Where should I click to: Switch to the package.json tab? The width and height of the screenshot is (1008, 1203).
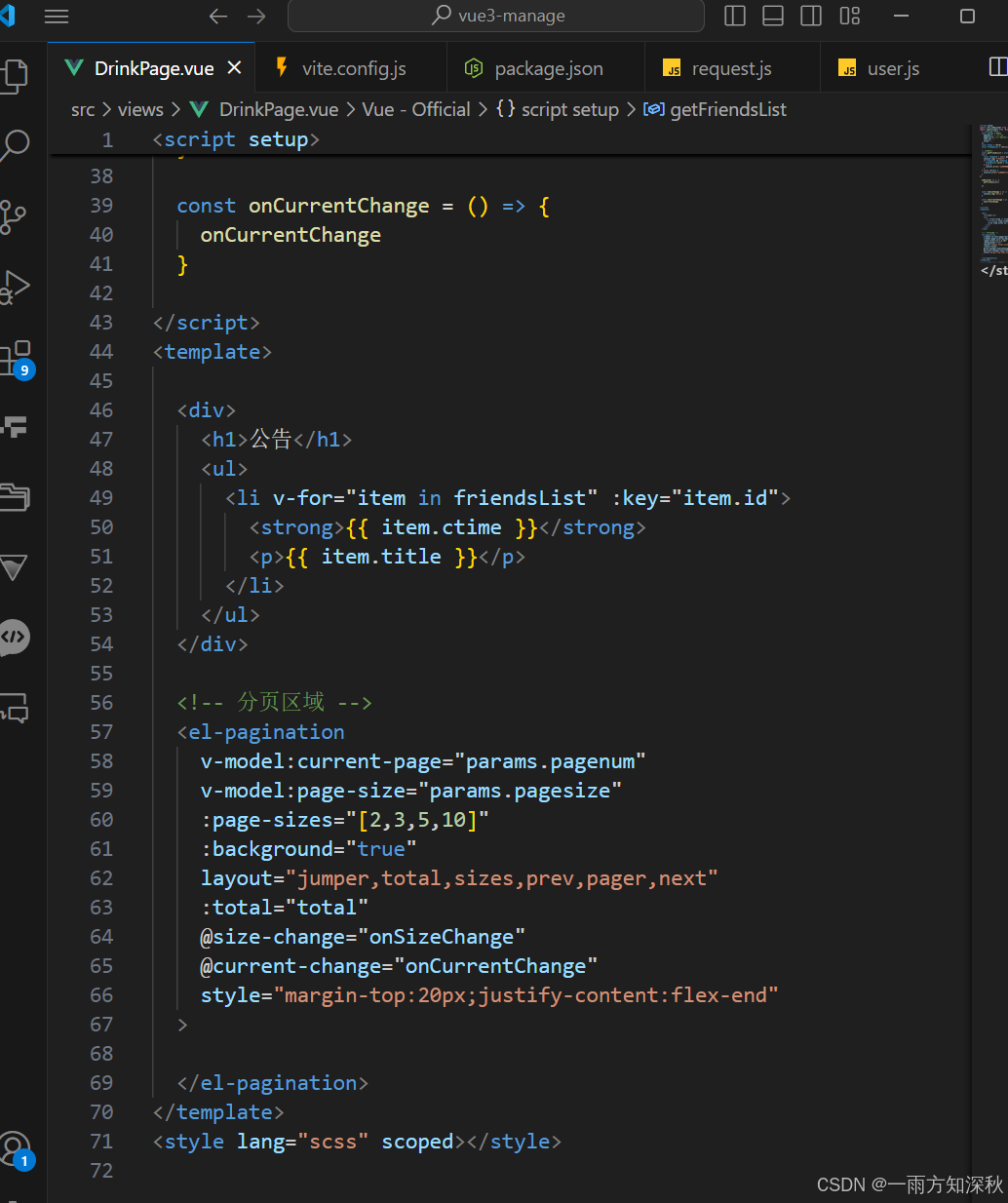548,68
